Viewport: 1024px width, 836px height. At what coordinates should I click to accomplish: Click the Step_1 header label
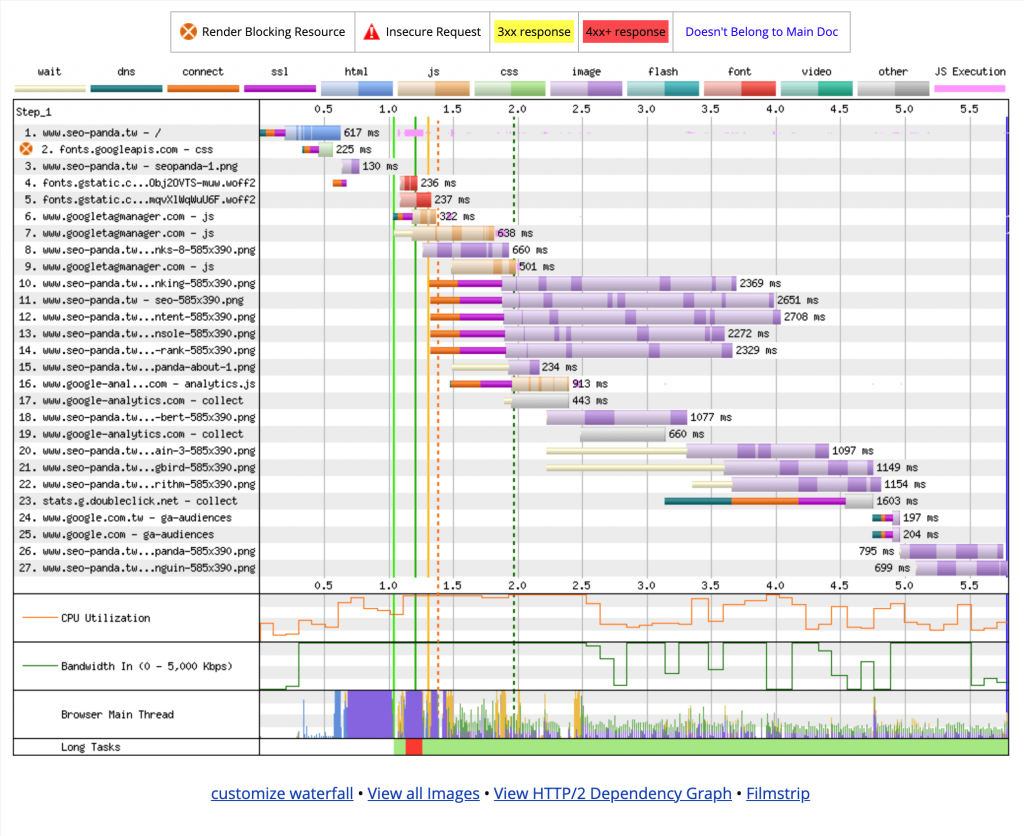[x=34, y=112]
